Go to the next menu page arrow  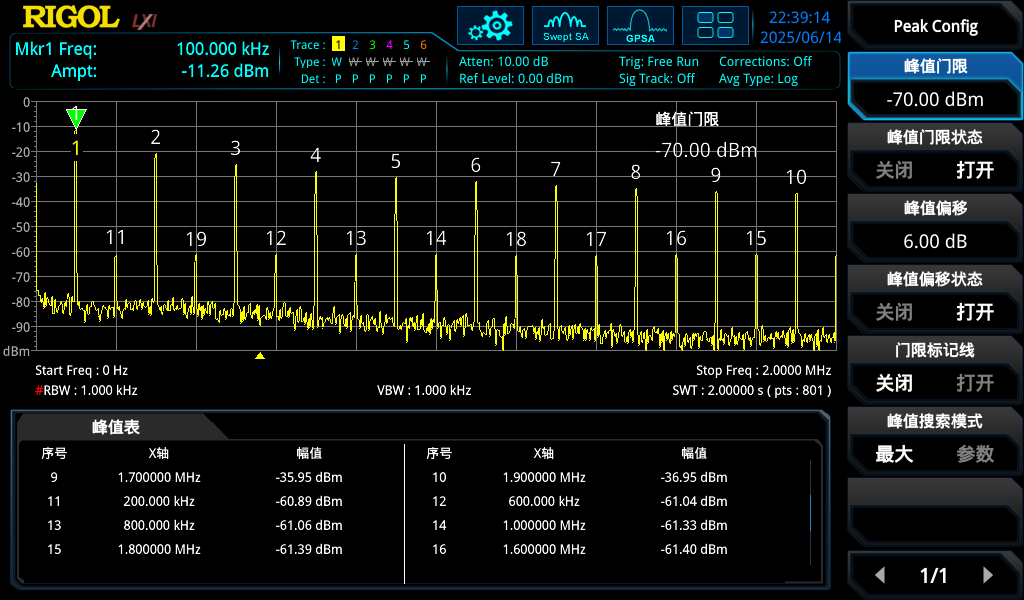point(987,575)
